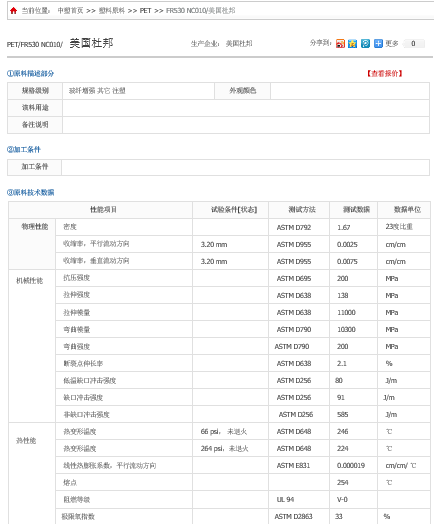
Task: Click the share count box showing 0
Action: 414,43
